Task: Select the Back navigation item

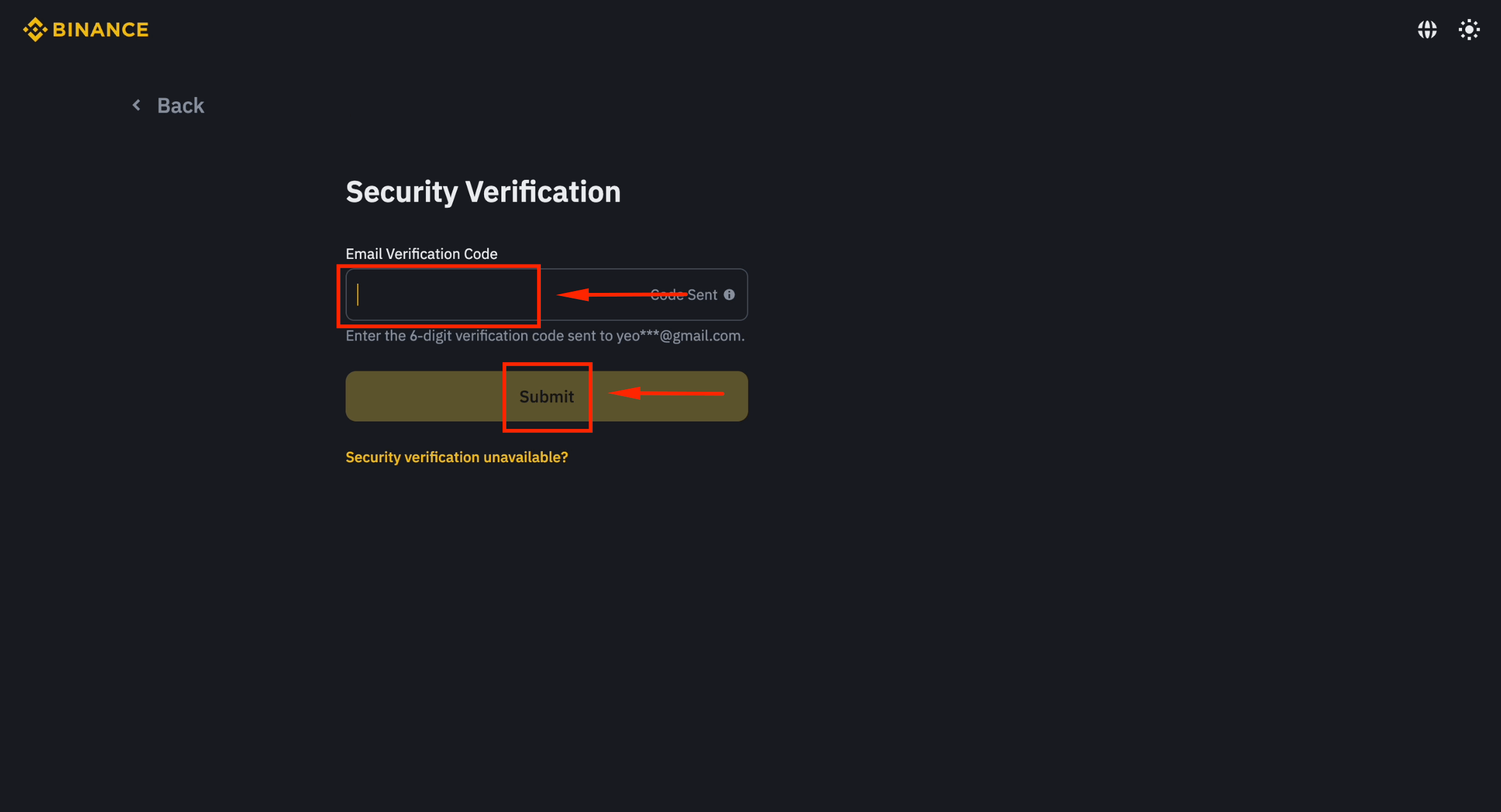Action: tap(181, 104)
